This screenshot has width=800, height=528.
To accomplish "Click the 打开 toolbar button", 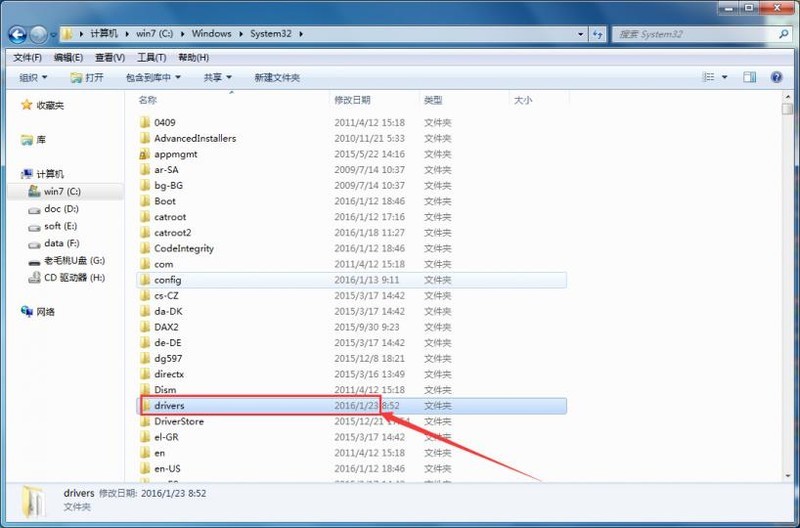I will 87,78.
